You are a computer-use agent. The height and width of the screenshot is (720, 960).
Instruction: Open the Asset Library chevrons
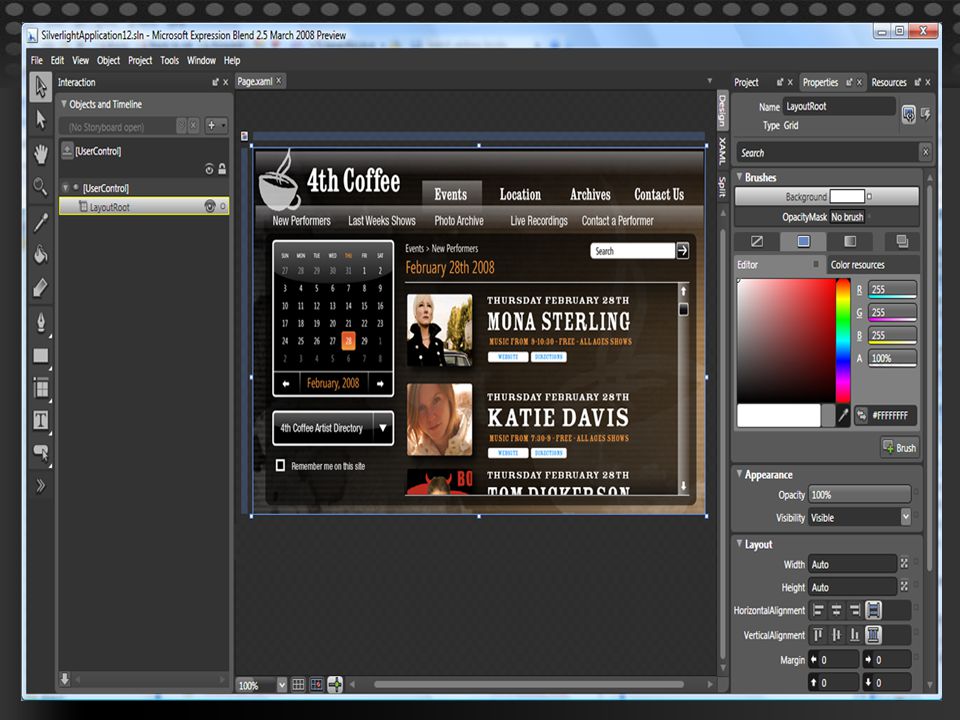tap(41, 486)
